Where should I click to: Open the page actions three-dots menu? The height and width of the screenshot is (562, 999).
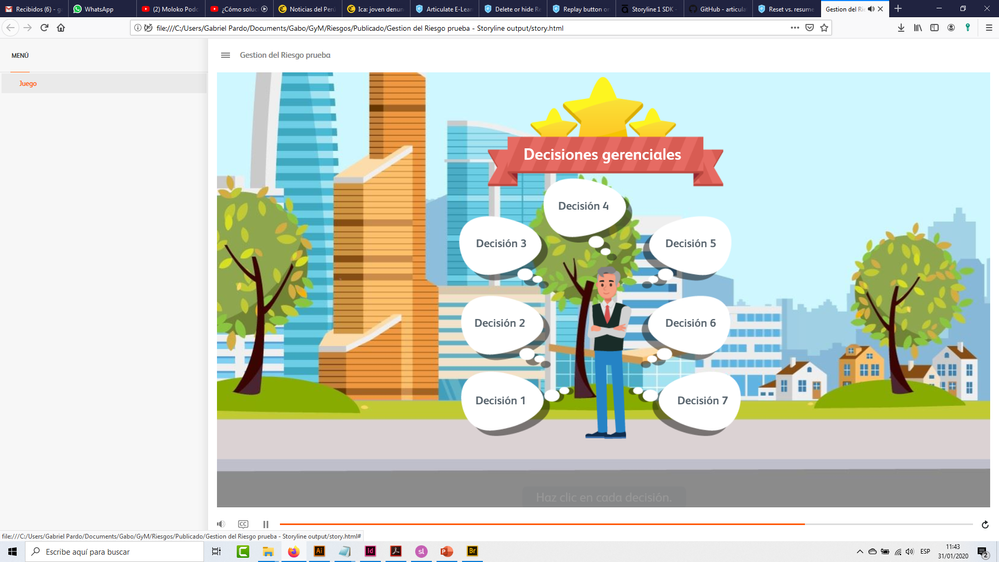tap(795, 28)
